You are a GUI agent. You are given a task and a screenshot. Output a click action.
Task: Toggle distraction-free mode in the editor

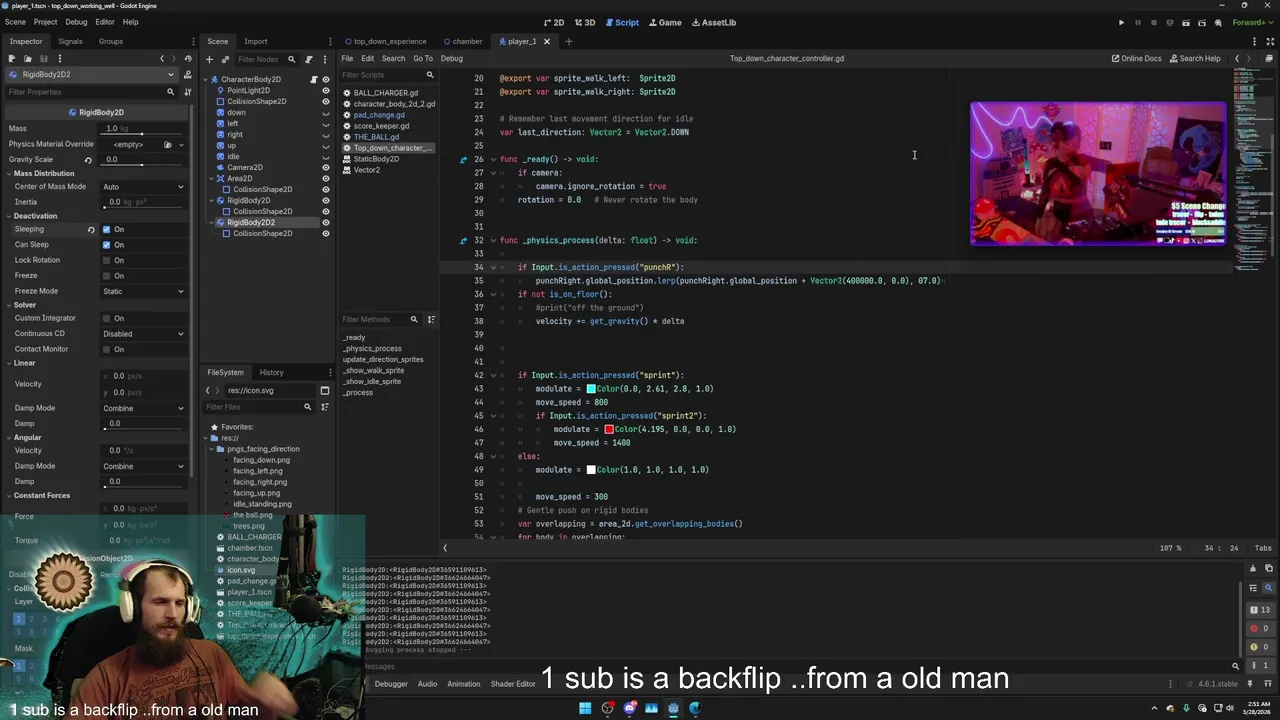coord(1271,41)
